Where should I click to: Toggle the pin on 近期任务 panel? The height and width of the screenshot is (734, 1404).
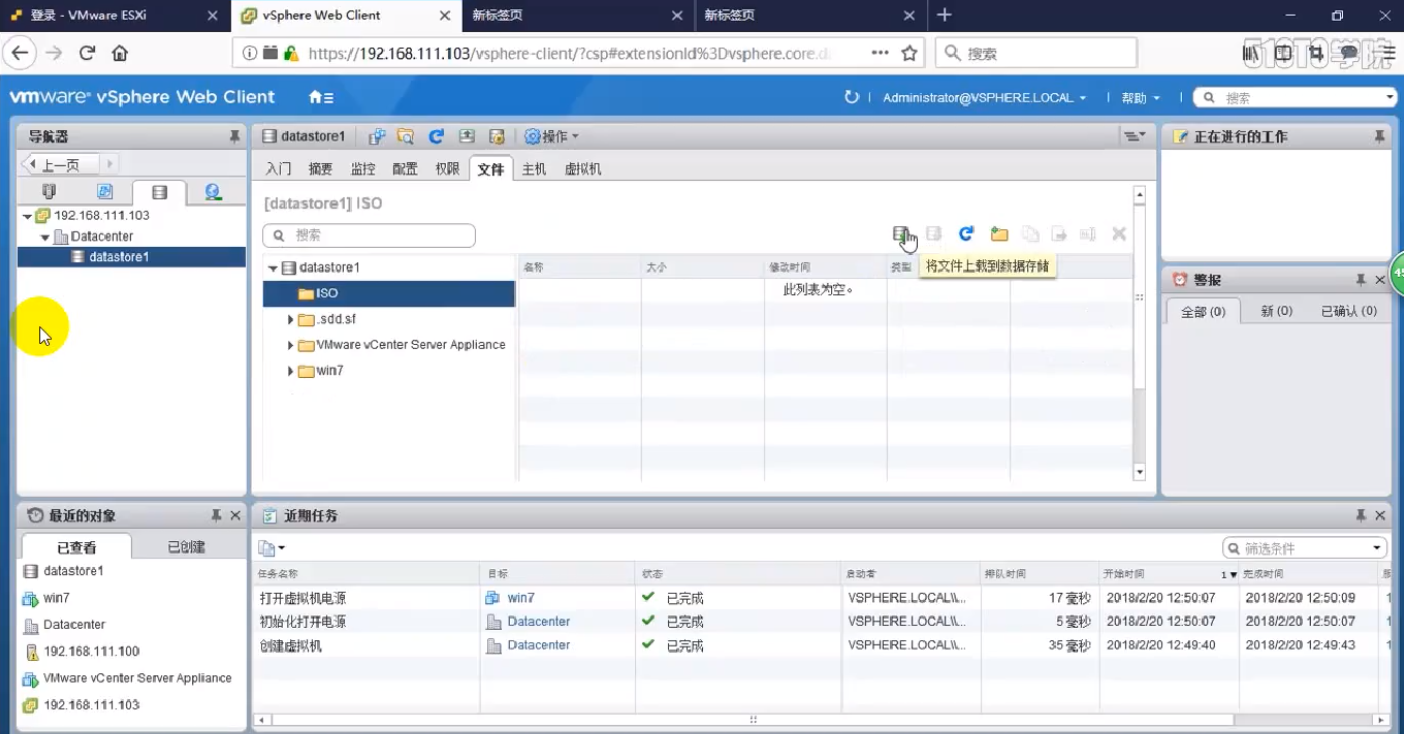point(1360,516)
